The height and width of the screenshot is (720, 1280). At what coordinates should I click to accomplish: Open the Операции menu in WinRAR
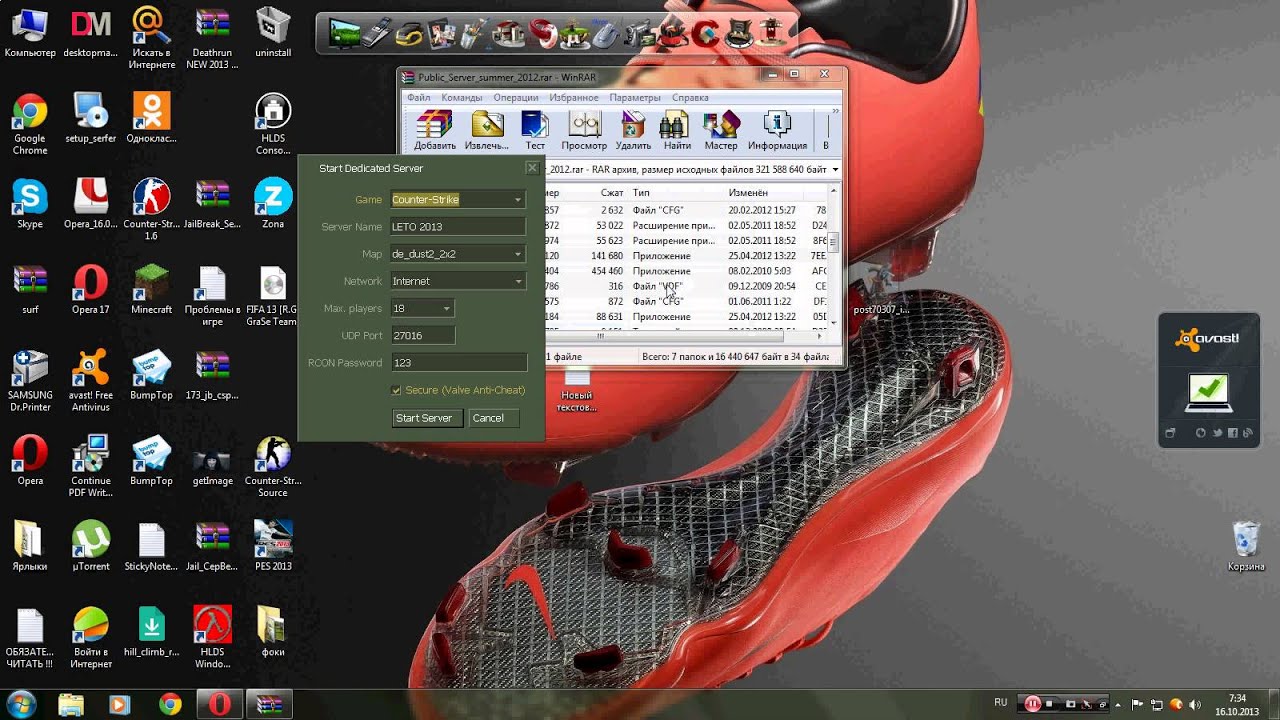point(515,97)
